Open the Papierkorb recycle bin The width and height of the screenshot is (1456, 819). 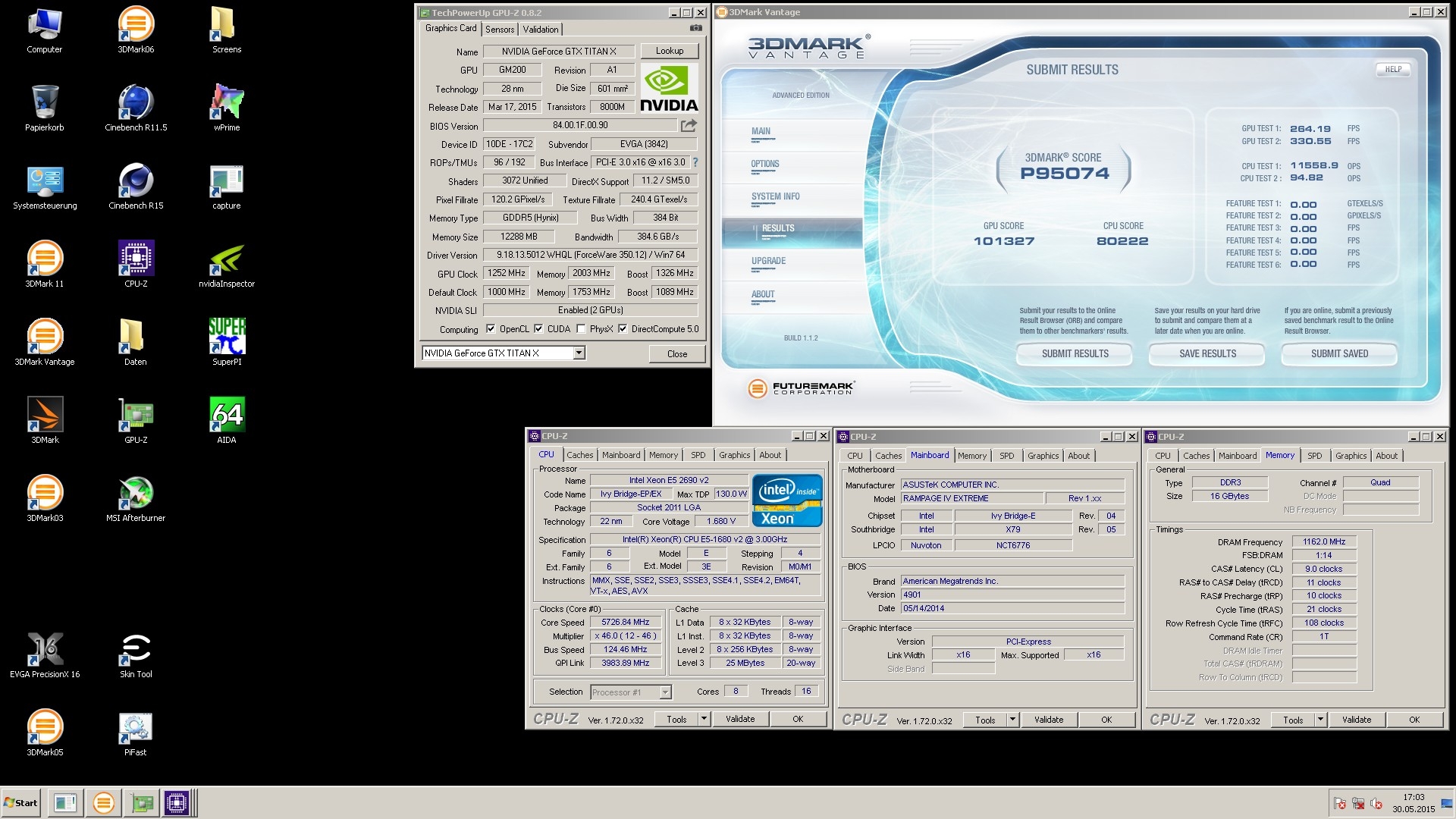[45, 108]
